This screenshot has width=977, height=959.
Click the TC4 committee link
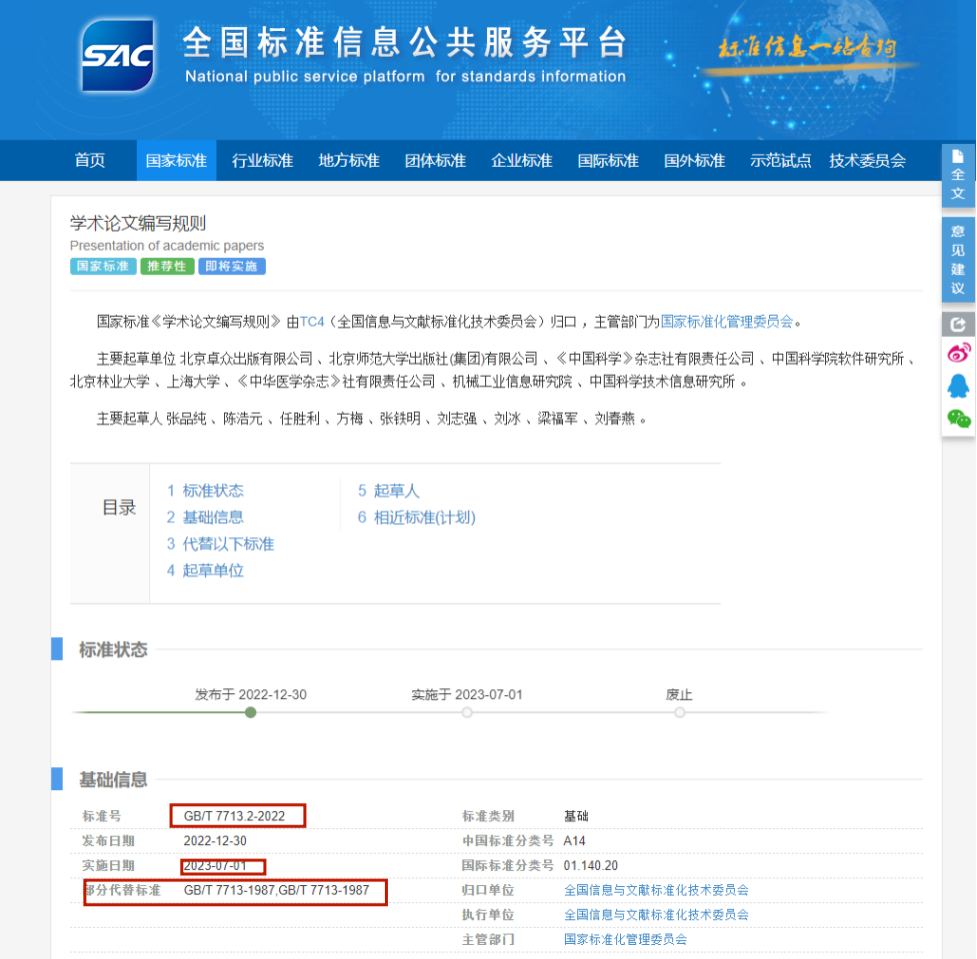point(312,322)
